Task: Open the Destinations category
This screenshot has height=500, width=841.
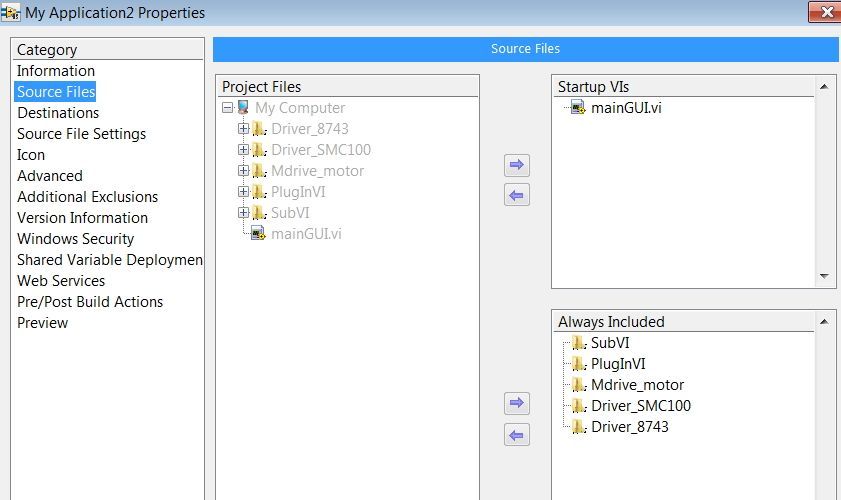Action: [x=58, y=113]
